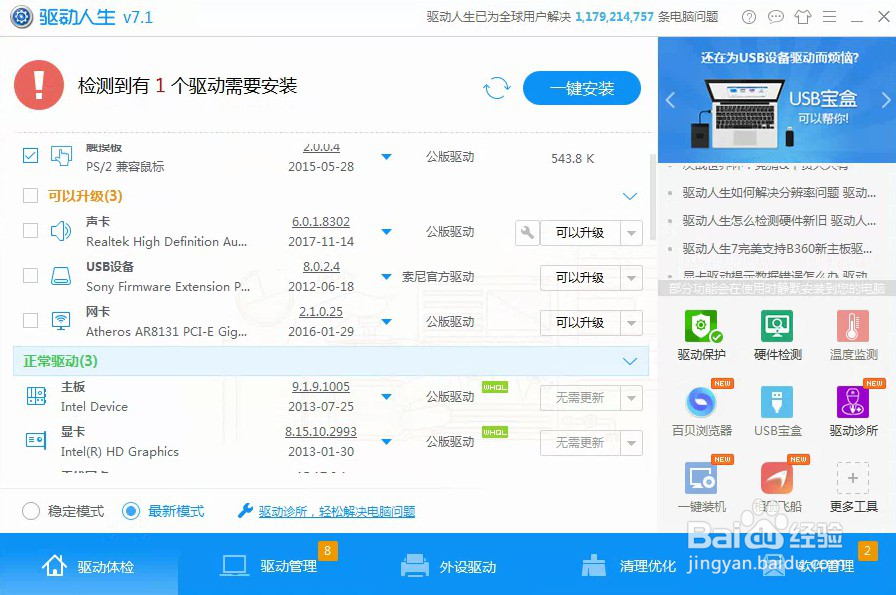896x595 pixels.
Task: Open version dropdown for USB设备 8.0.2.4
Action: pyautogui.click(x=387, y=277)
